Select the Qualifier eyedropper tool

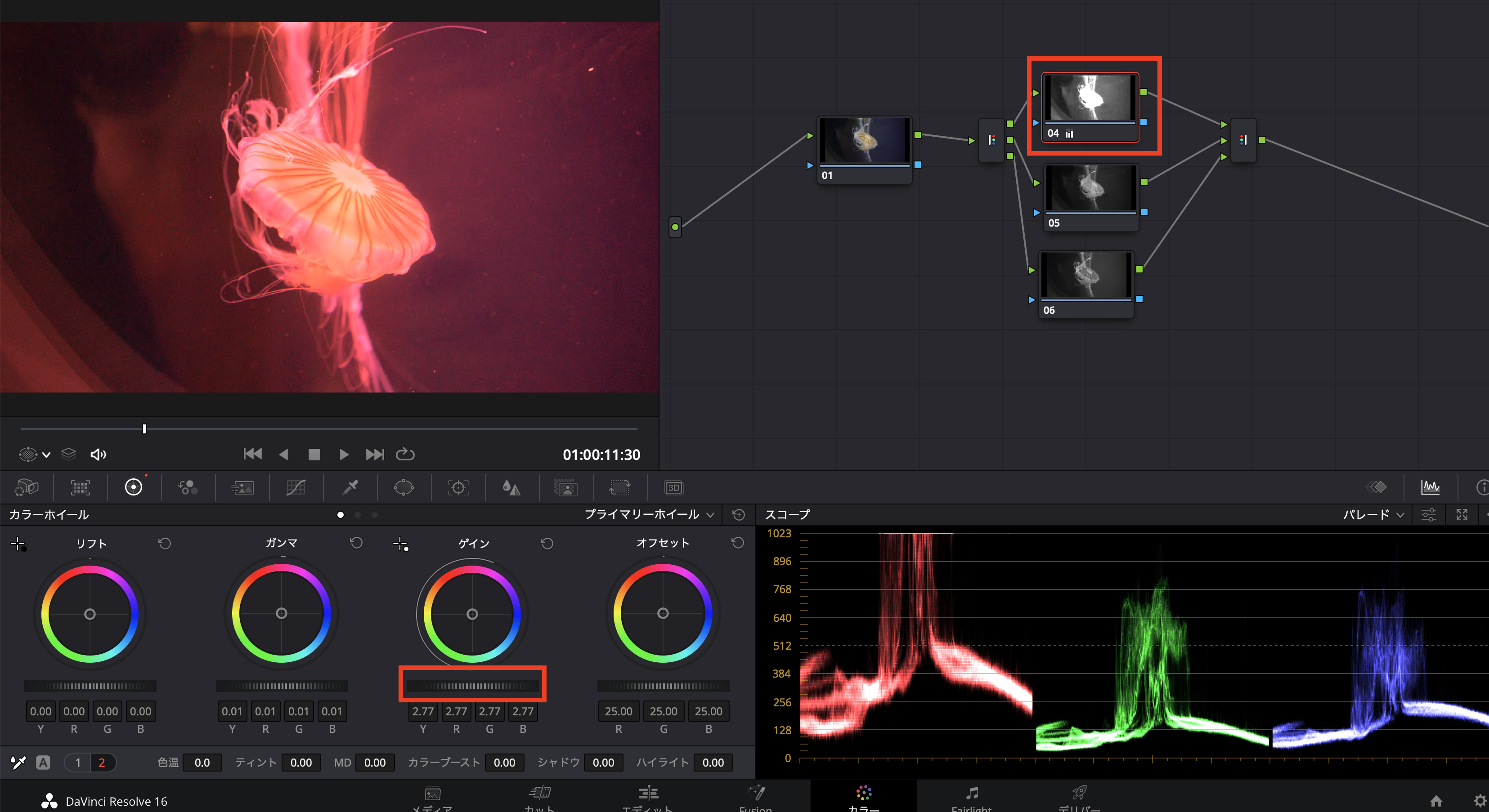coord(350,488)
